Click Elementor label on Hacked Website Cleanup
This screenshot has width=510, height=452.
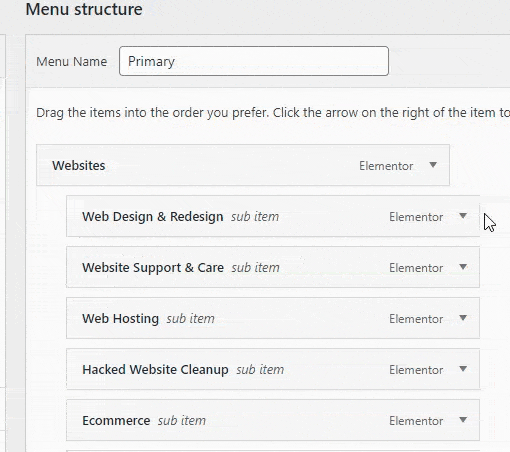(x=416, y=370)
